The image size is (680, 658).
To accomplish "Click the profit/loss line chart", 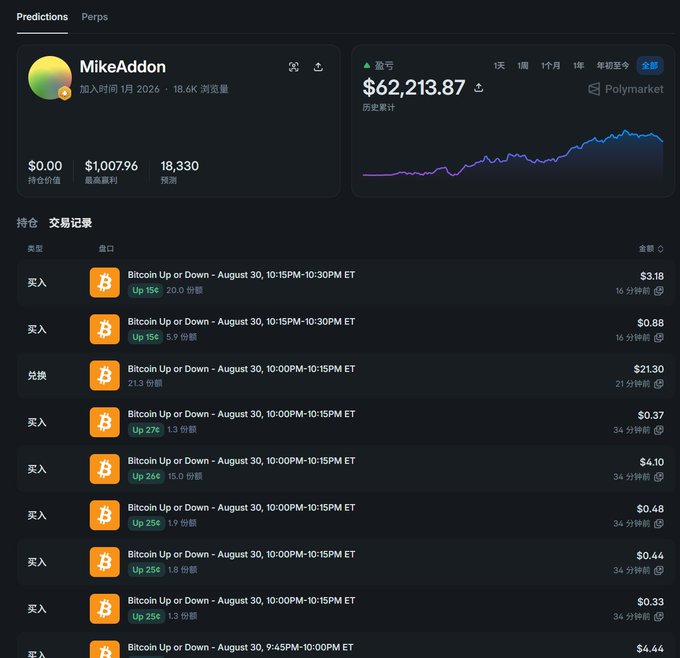I will pyautogui.click(x=513, y=153).
